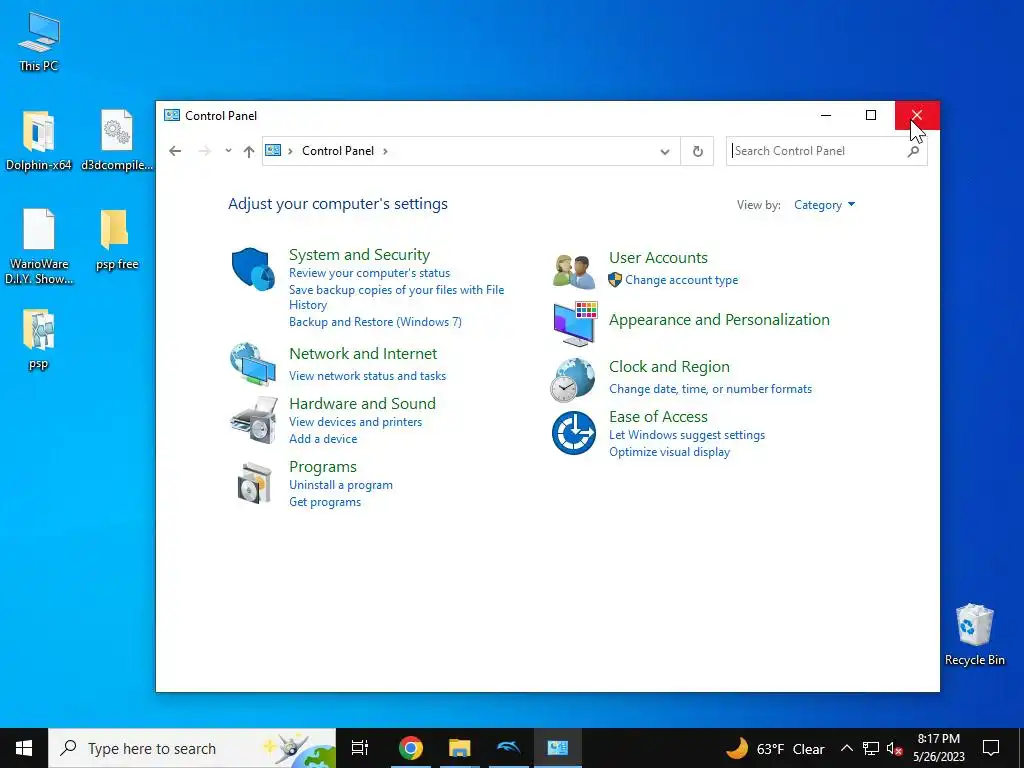Open the Start menu
This screenshot has width=1024, height=768.
coord(24,748)
